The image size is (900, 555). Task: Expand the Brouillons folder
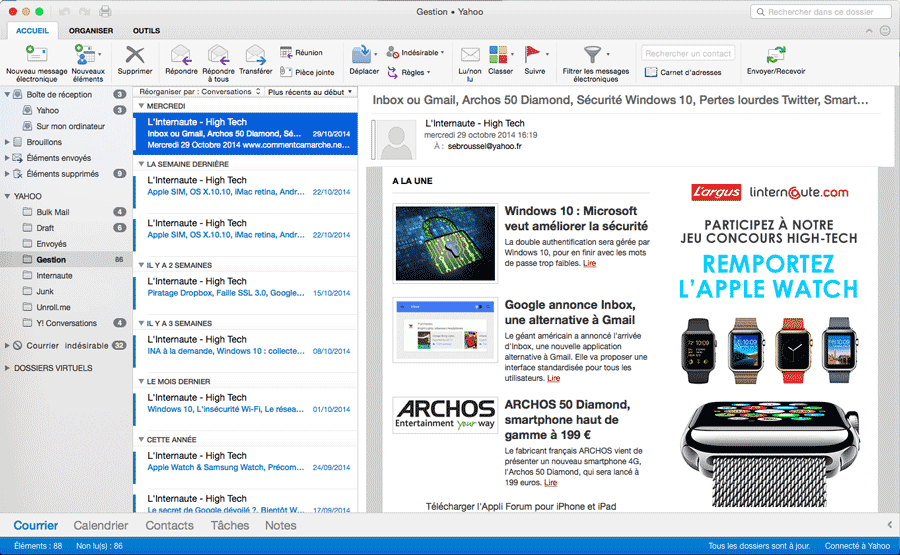7,142
